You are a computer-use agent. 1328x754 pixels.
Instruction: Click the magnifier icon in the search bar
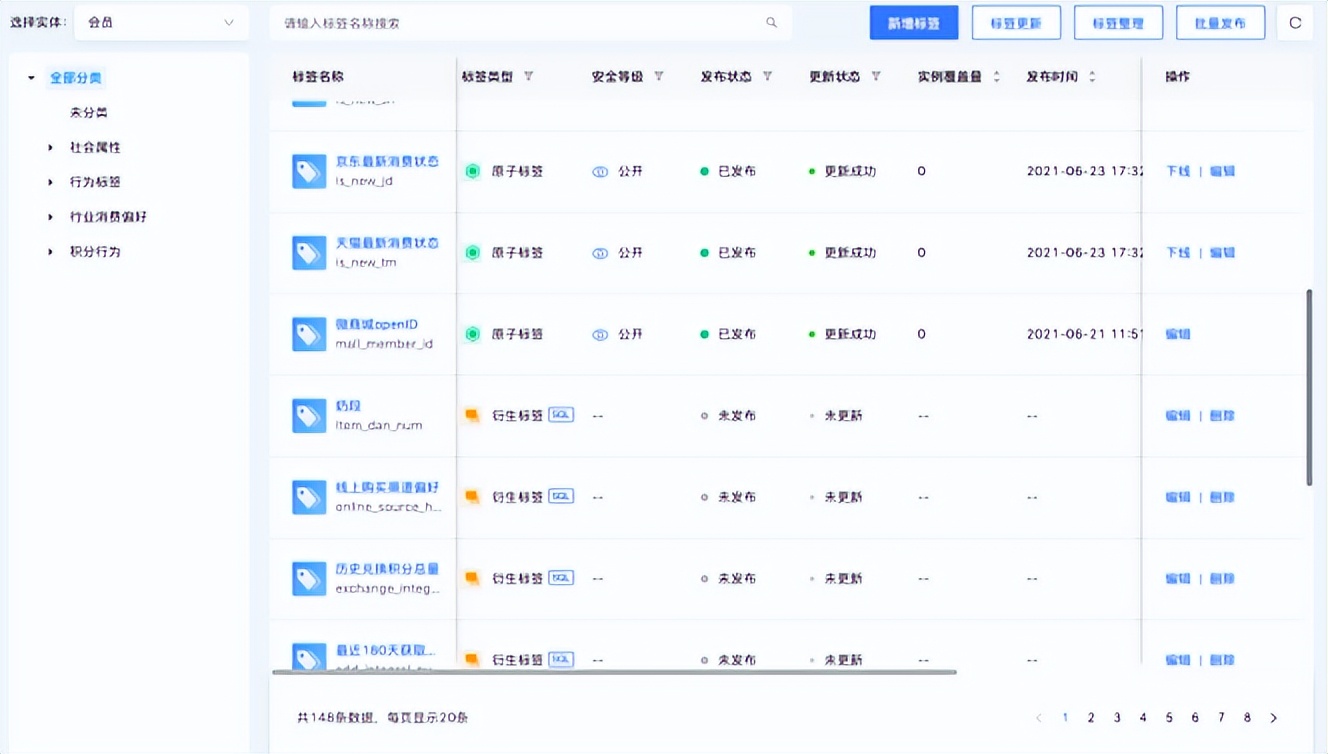(x=770, y=21)
